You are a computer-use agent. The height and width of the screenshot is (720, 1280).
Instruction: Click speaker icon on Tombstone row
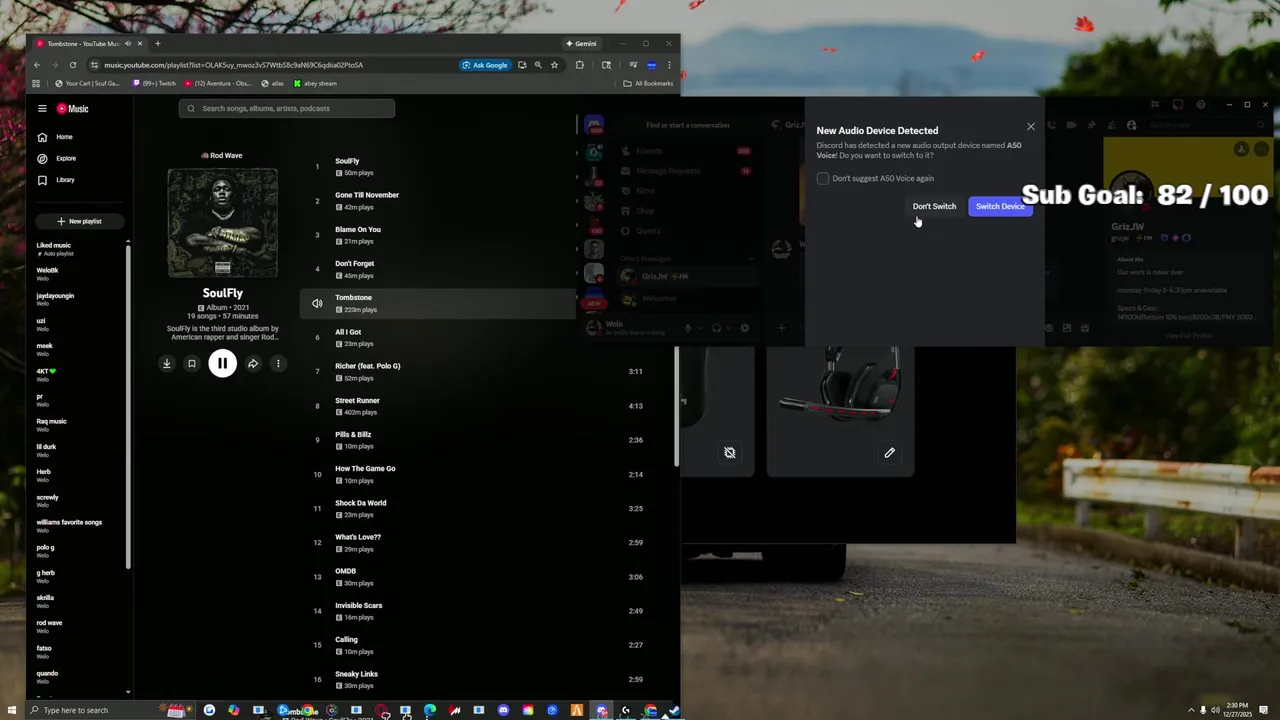coord(317,303)
